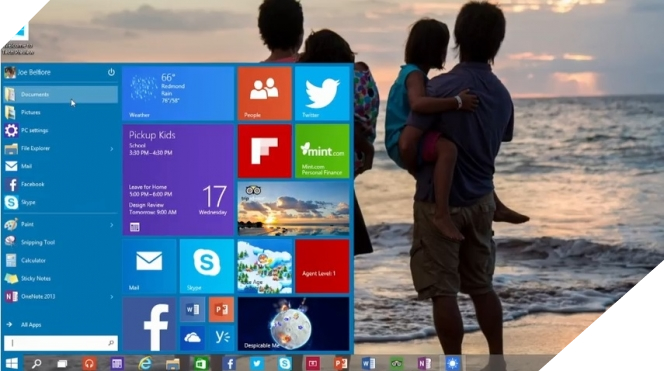664x371 pixels.
Task: Open the File Explorer folder on the taskbar
Action: [x=173, y=363]
